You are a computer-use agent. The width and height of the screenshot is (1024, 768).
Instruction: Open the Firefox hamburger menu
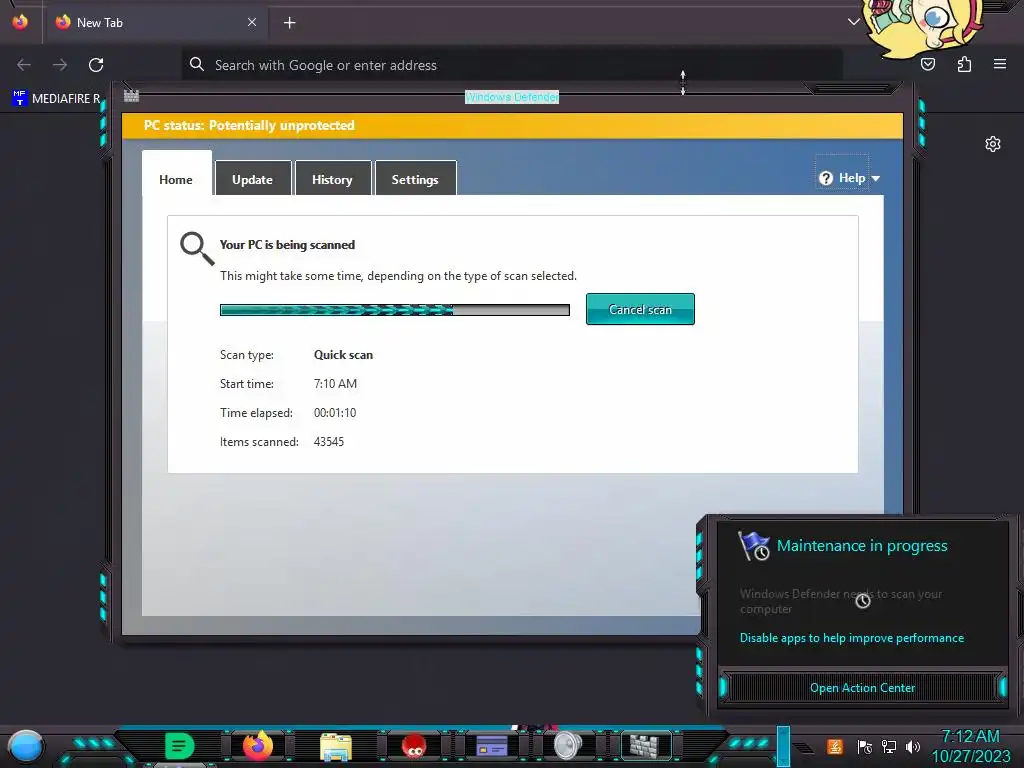[1000, 64]
